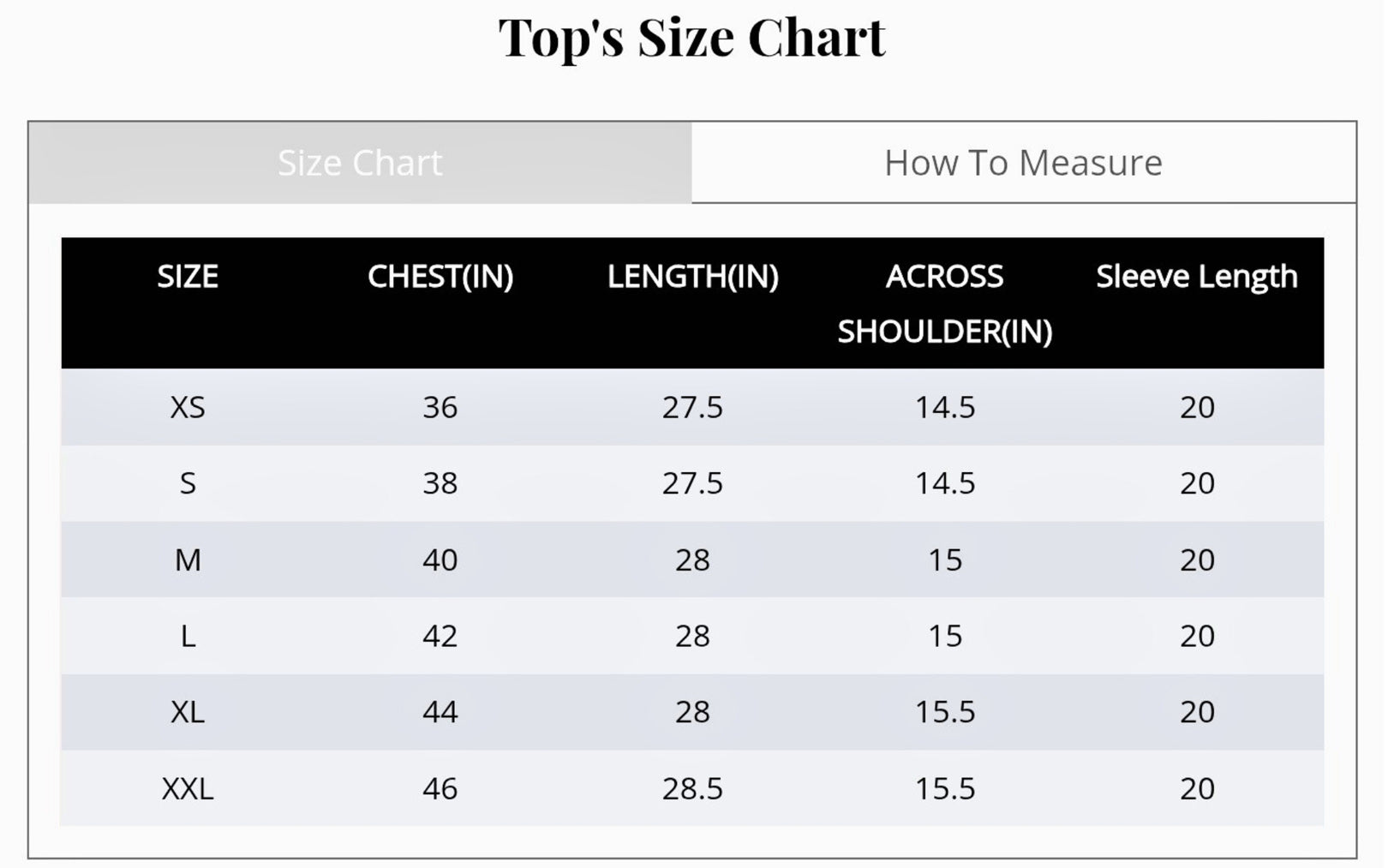Click the chest value 36 for XS
1388x868 pixels.
(440, 407)
